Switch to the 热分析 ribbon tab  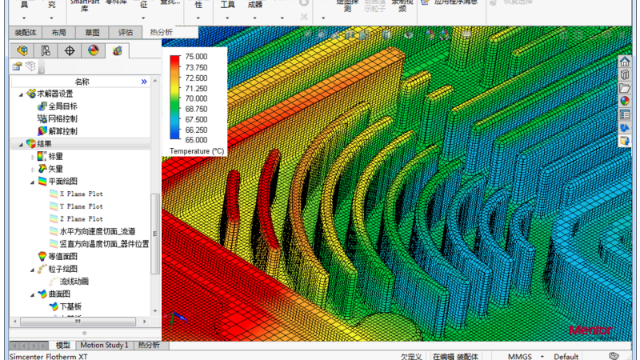click(162, 32)
